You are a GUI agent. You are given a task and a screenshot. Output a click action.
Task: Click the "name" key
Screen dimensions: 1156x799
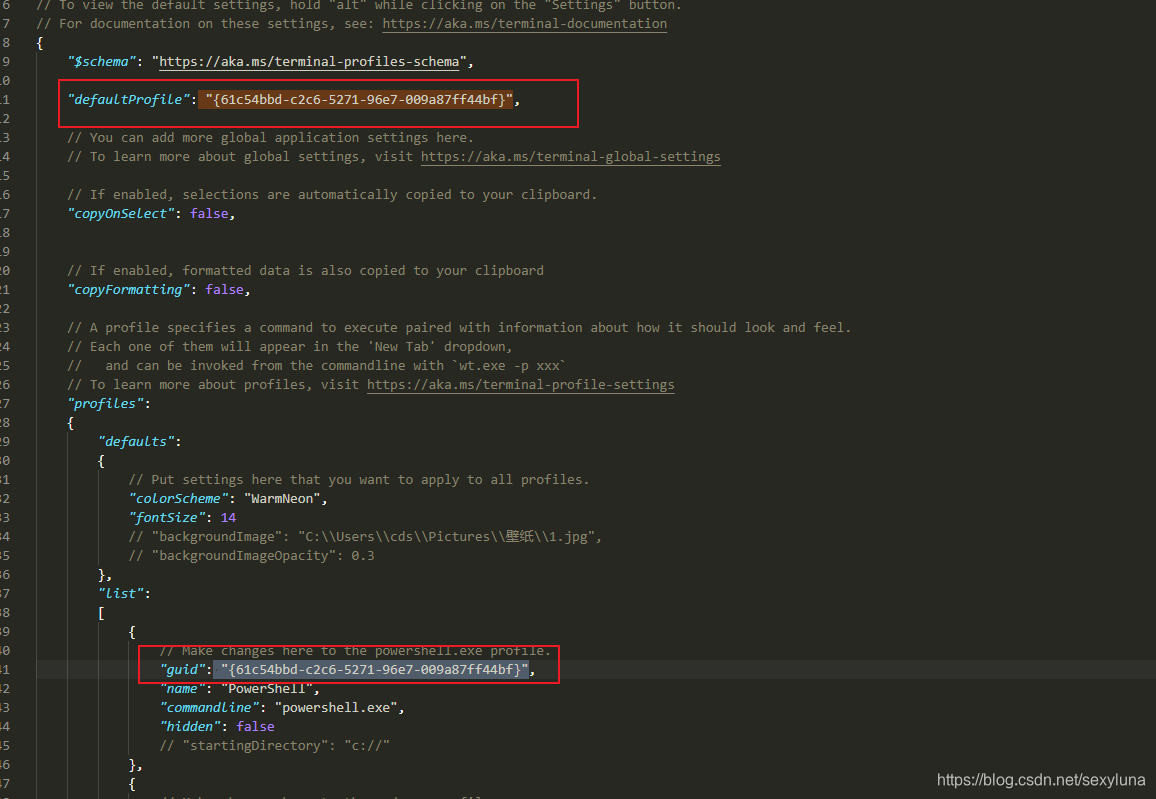(x=182, y=689)
